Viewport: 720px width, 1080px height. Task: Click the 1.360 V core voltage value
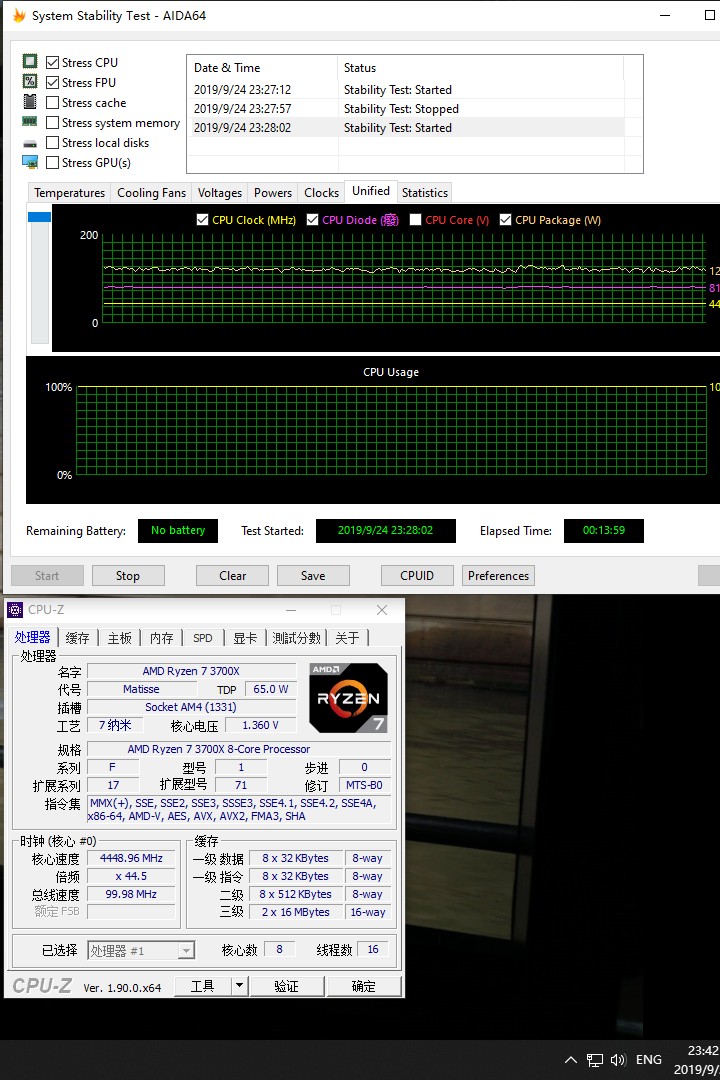click(x=260, y=725)
